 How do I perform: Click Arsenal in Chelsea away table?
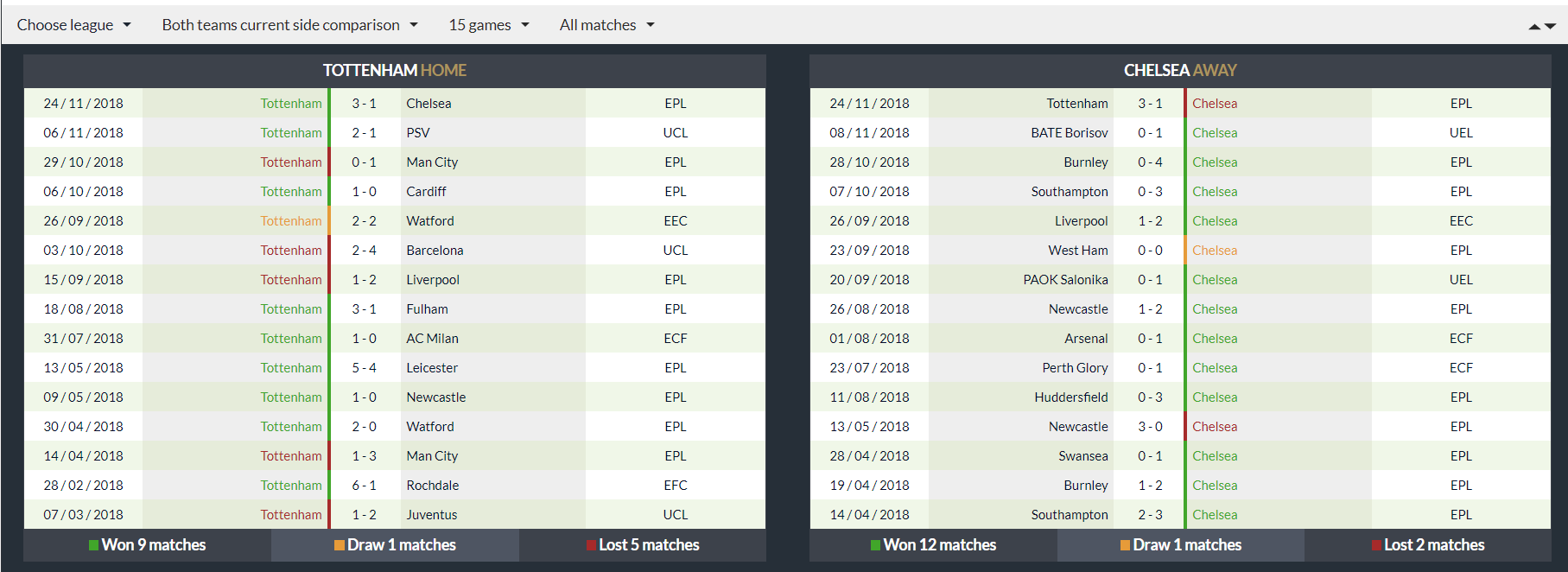pyautogui.click(x=1086, y=339)
